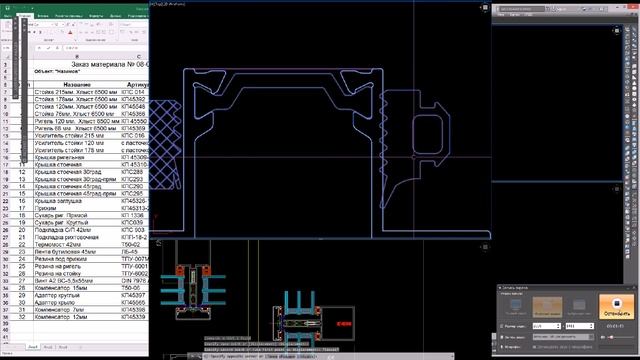Select cell 'Лента бутиловая 45мм'
The height and width of the screenshot is (360, 640).
pyautogui.click(x=77, y=252)
